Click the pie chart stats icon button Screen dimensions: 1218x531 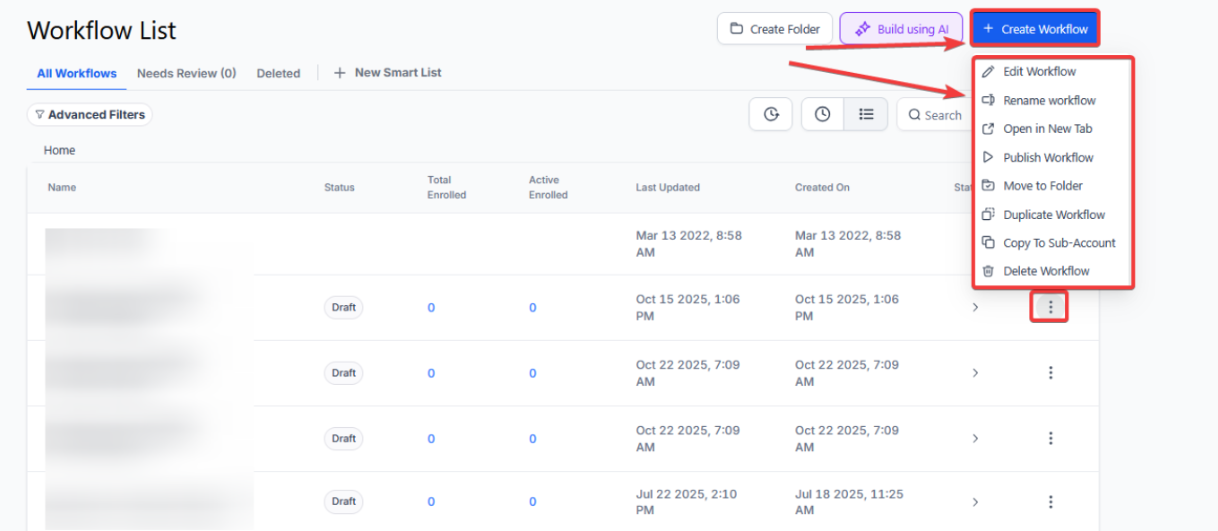[x=771, y=115]
